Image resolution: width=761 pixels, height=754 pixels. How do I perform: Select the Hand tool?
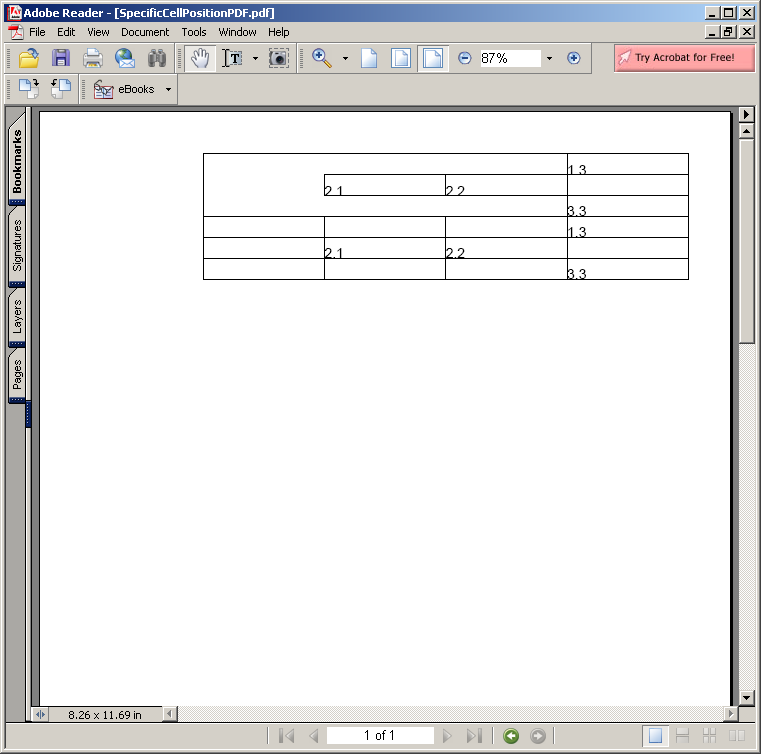coord(199,58)
